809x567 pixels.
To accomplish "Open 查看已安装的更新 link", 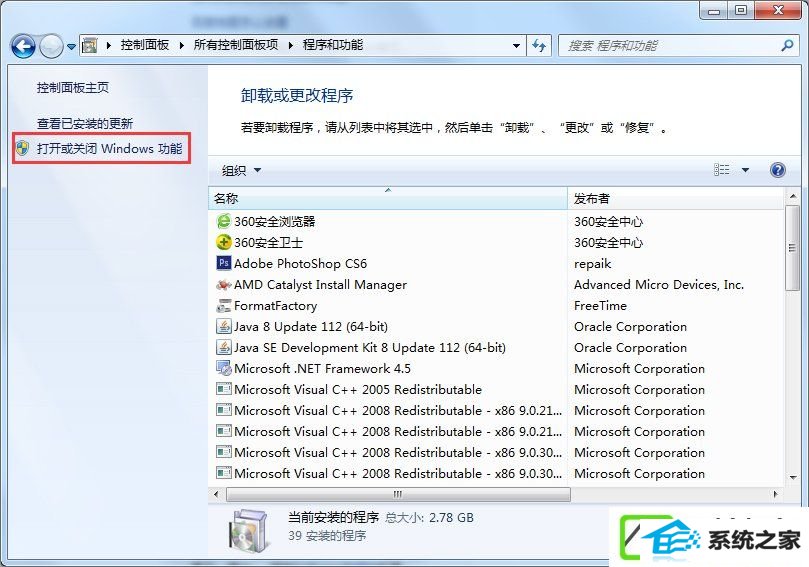I will [x=85, y=123].
